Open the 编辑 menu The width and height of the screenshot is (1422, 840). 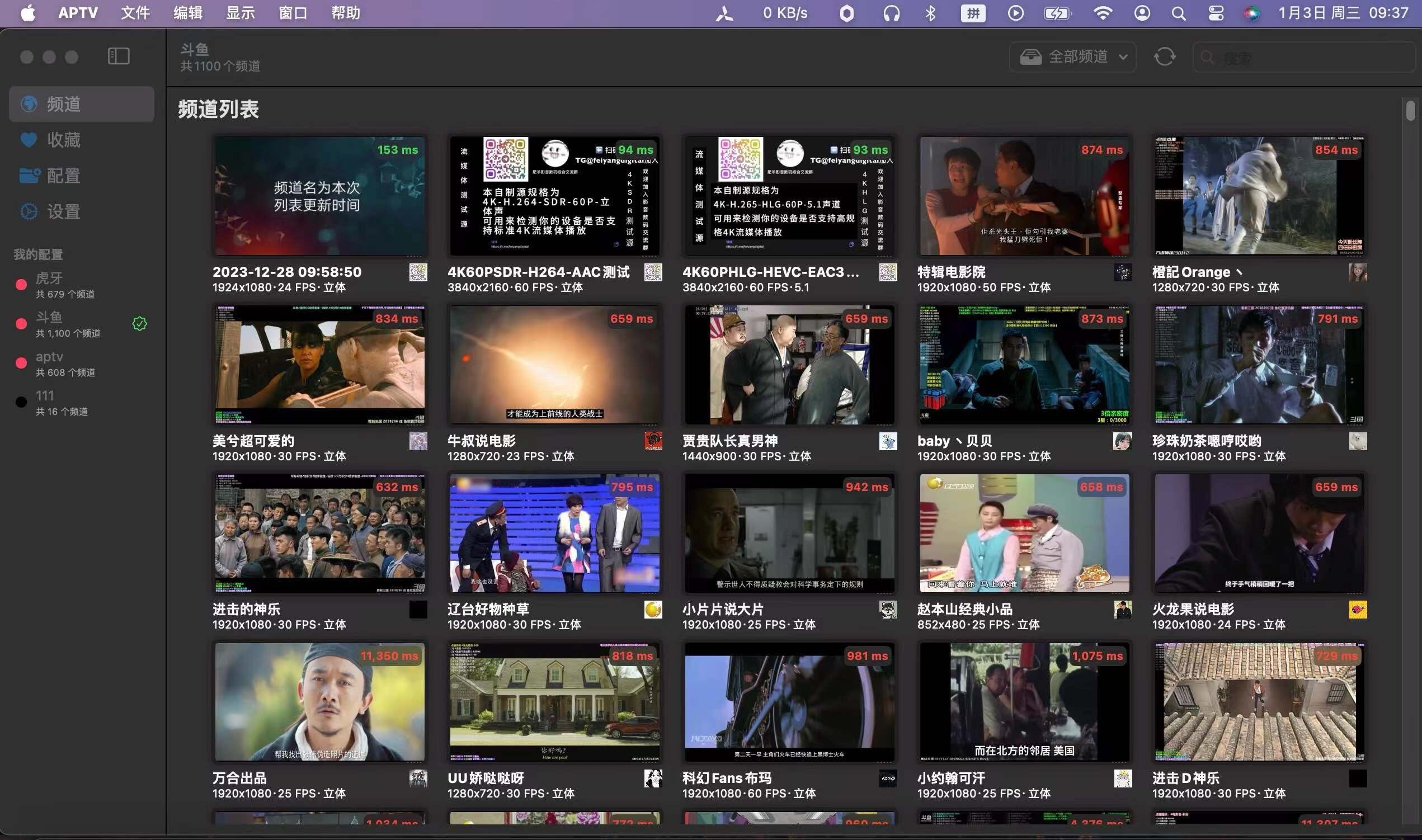(188, 13)
